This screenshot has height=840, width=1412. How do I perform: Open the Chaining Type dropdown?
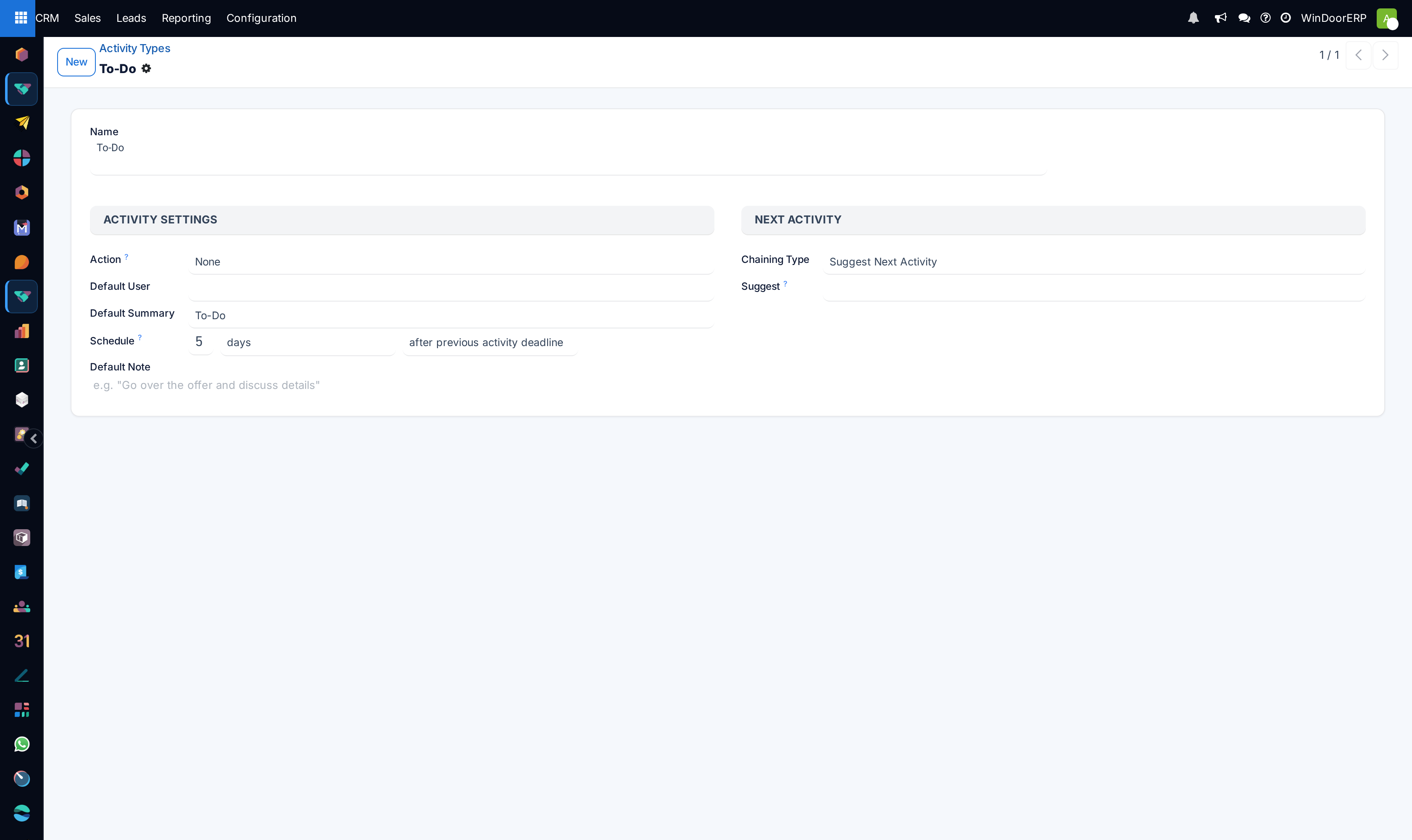pos(1094,262)
